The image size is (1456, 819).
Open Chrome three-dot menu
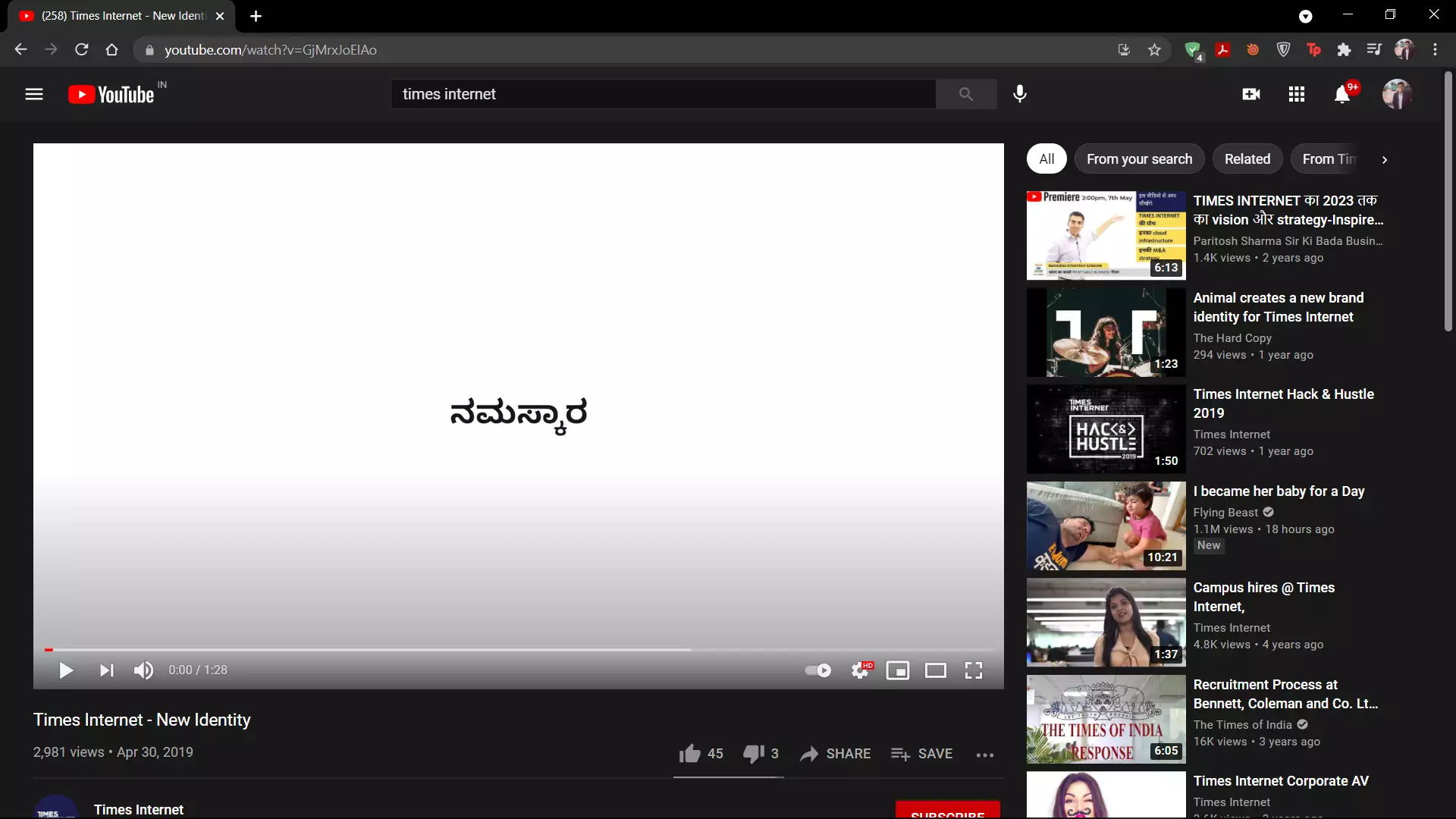tap(1435, 50)
